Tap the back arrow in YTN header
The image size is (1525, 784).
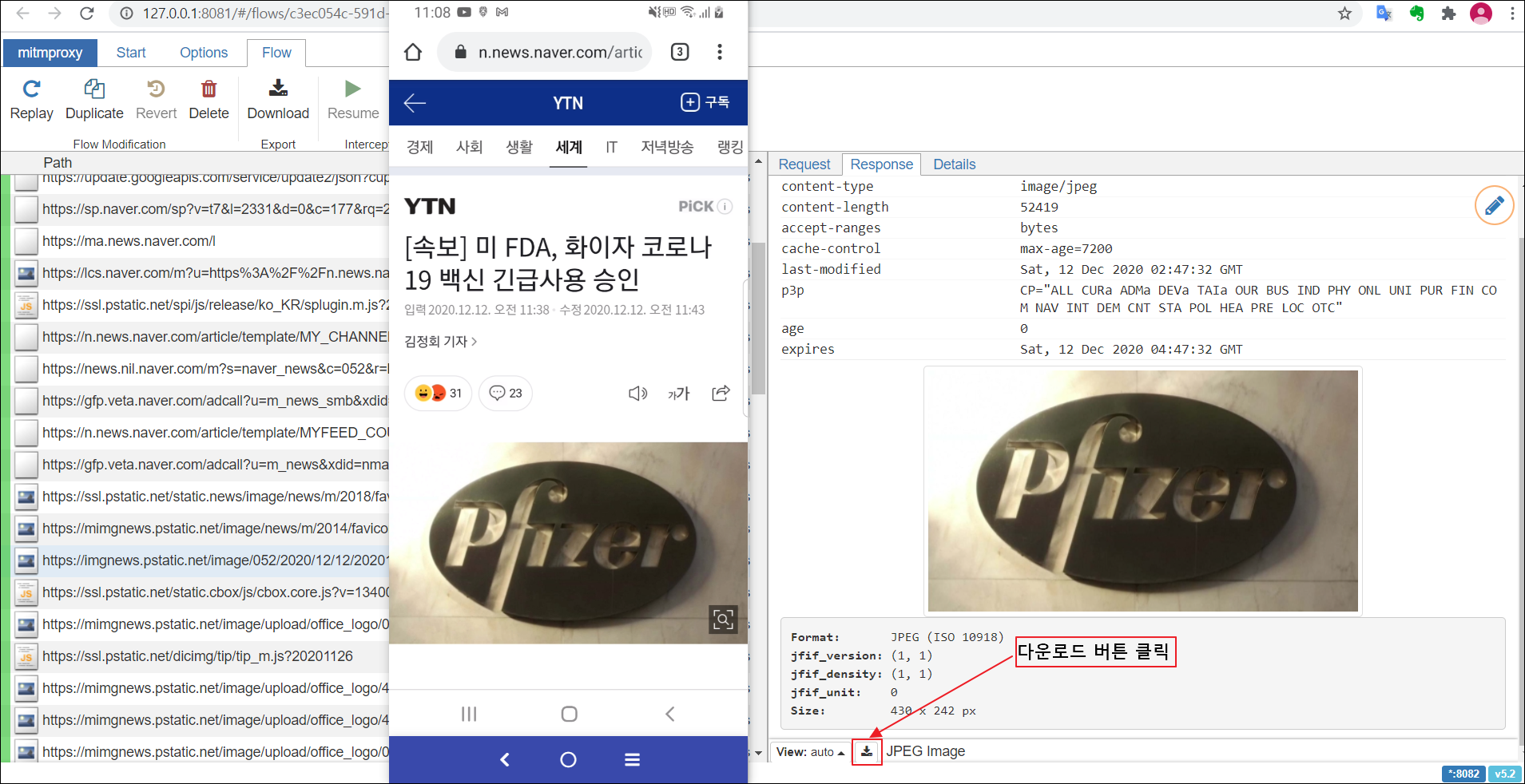(x=415, y=102)
